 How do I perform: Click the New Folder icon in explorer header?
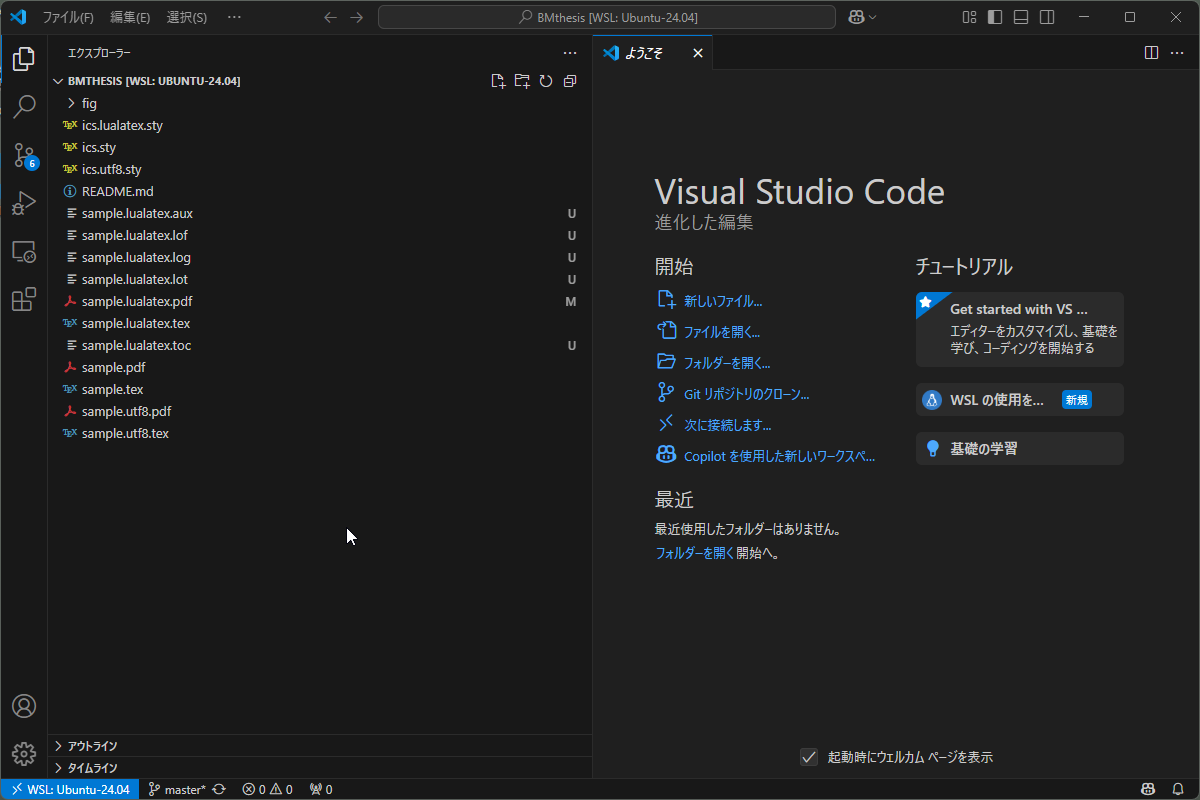[x=522, y=81]
